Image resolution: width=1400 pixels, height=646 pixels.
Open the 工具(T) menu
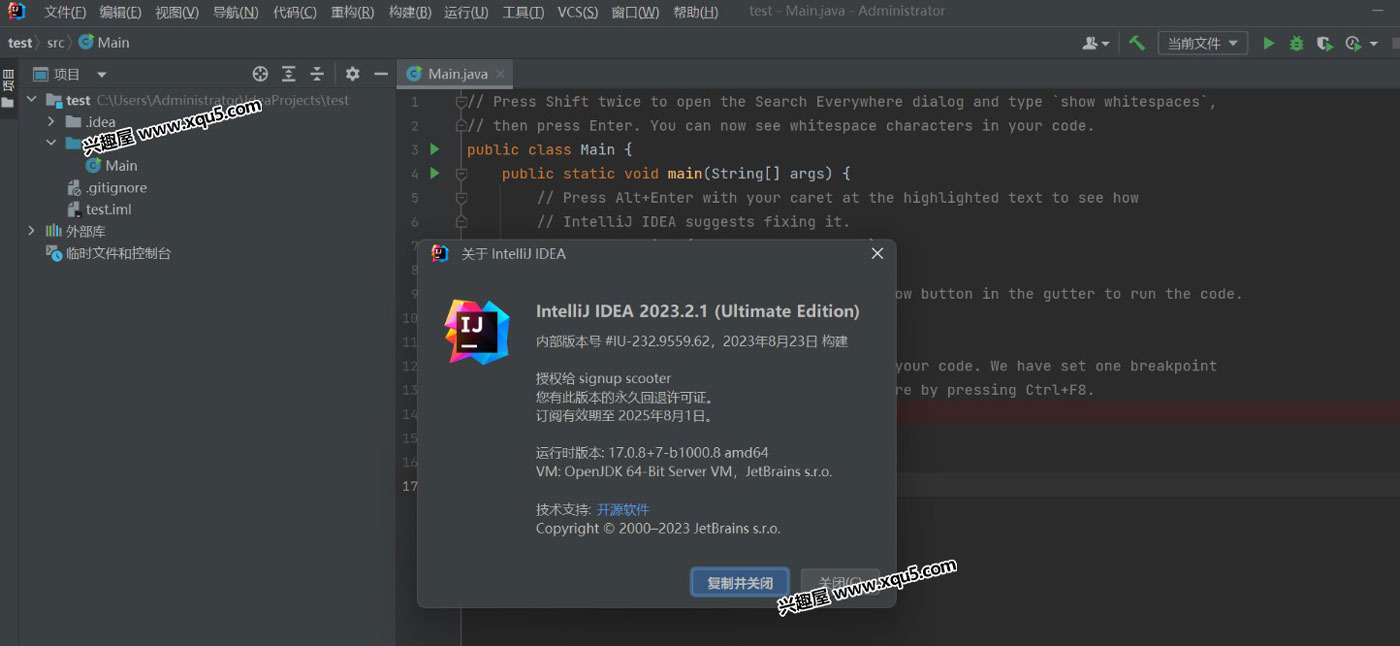pos(523,13)
